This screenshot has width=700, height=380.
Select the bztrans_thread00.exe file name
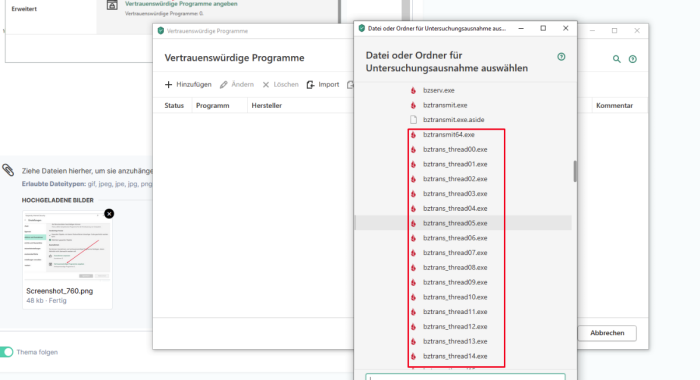[455, 149]
